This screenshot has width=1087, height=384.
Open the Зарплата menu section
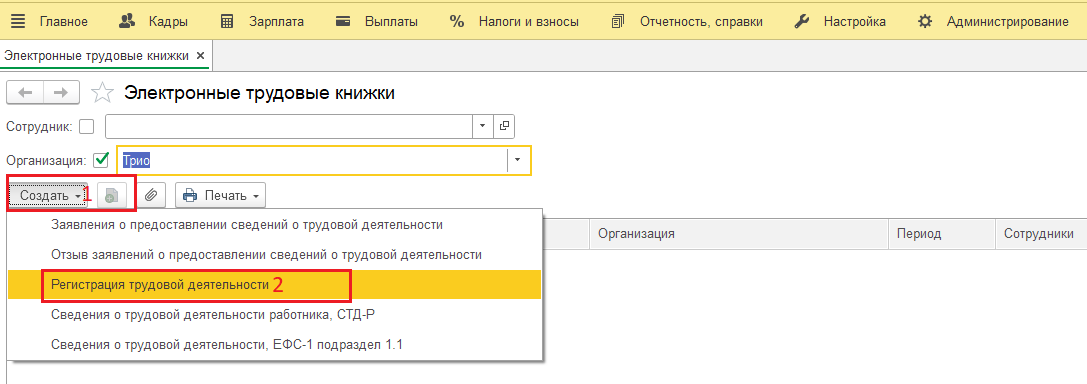[277, 21]
